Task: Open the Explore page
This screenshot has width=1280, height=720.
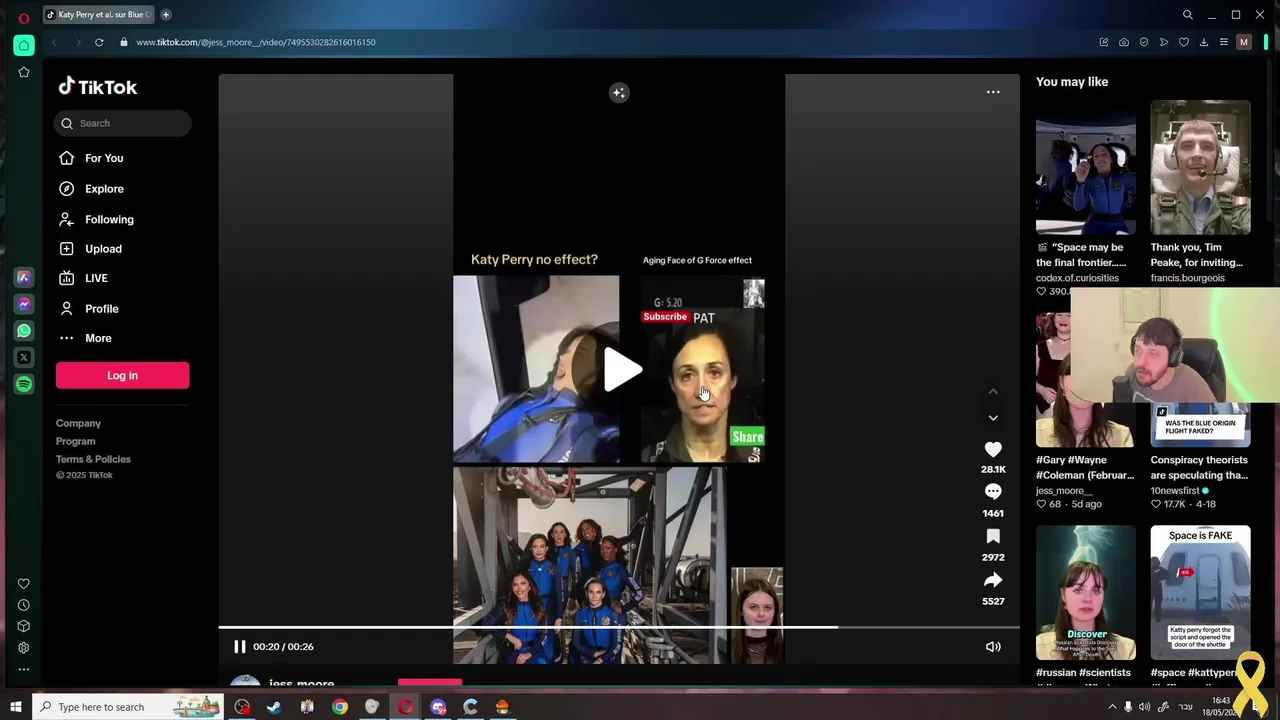Action: tap(104, 189)
